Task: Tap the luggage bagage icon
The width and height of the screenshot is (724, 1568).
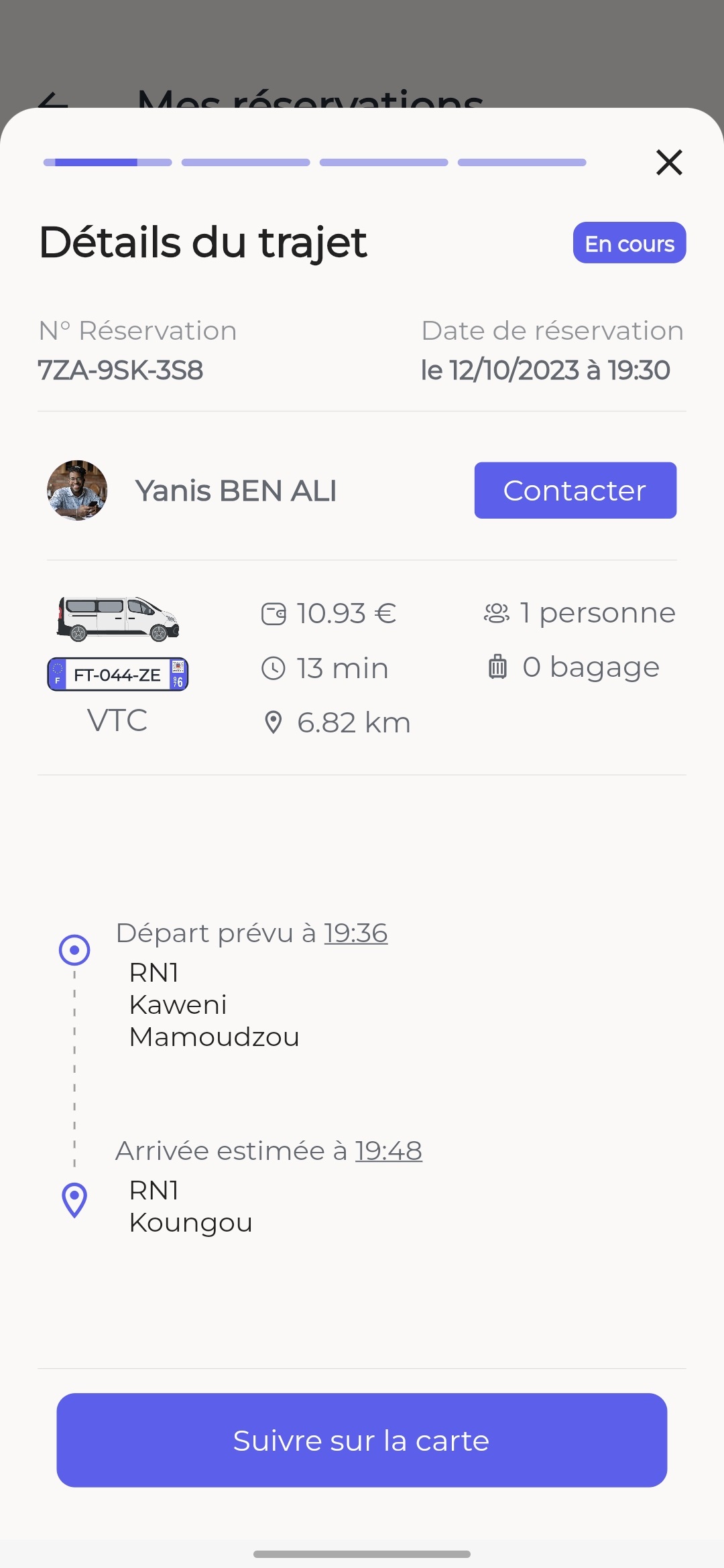Action: [x=497, y=667]
